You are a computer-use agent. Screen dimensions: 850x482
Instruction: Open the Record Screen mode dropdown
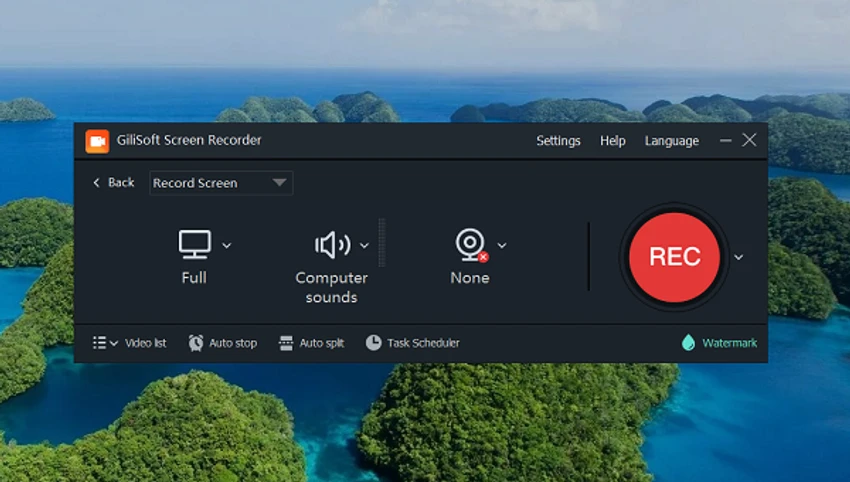coord(221,183)
